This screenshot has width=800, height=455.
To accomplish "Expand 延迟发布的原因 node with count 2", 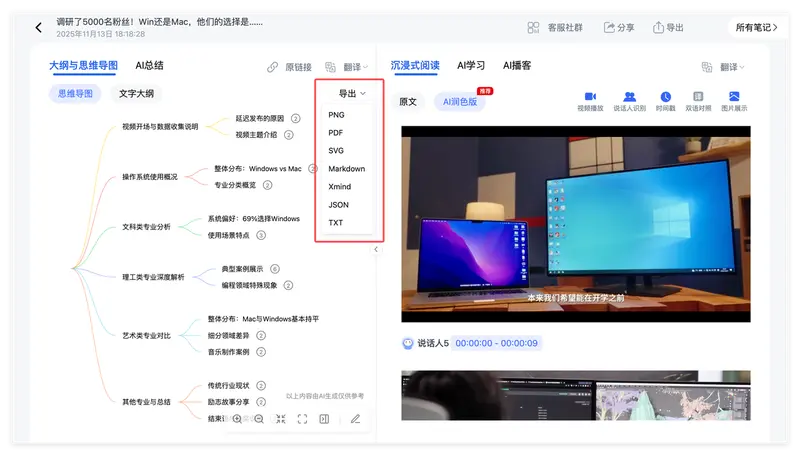I will point(295,118).
